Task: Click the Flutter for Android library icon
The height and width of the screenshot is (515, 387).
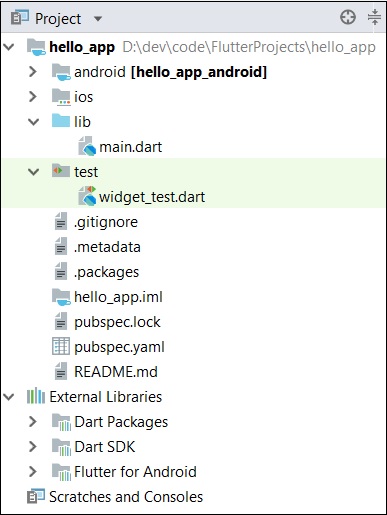Action: pos(62,472)
